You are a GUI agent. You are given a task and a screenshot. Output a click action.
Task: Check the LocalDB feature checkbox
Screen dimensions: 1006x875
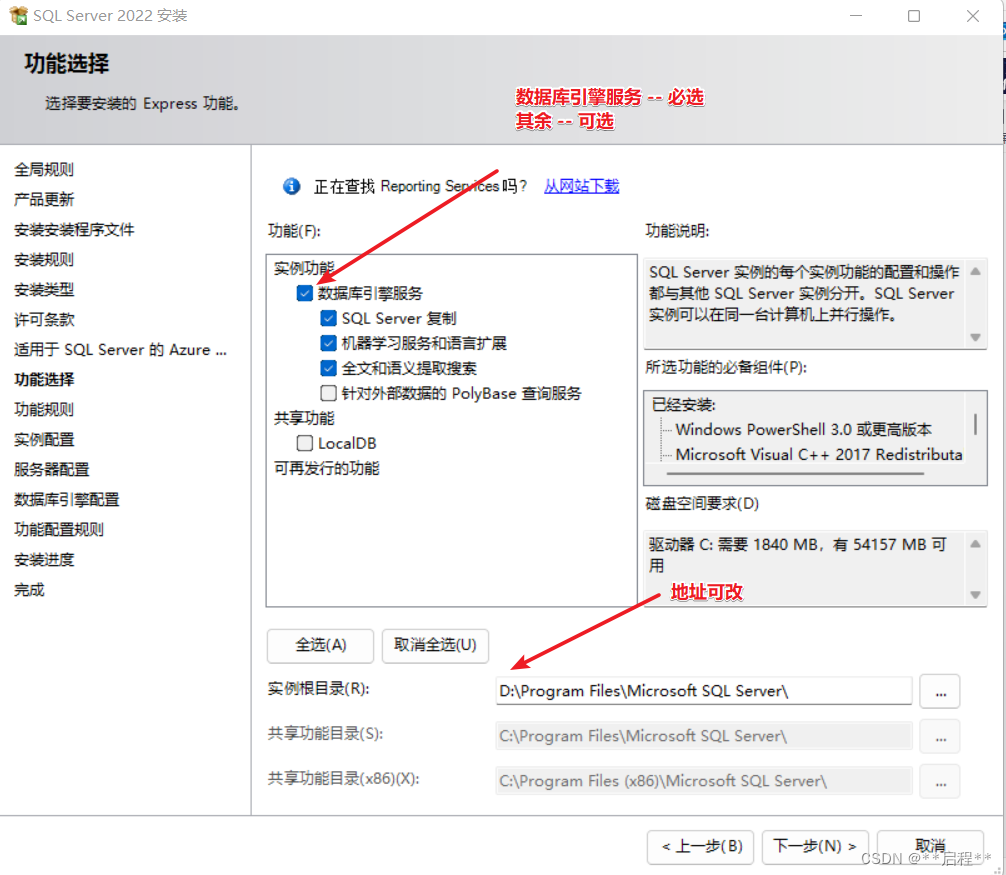[305, 443]
